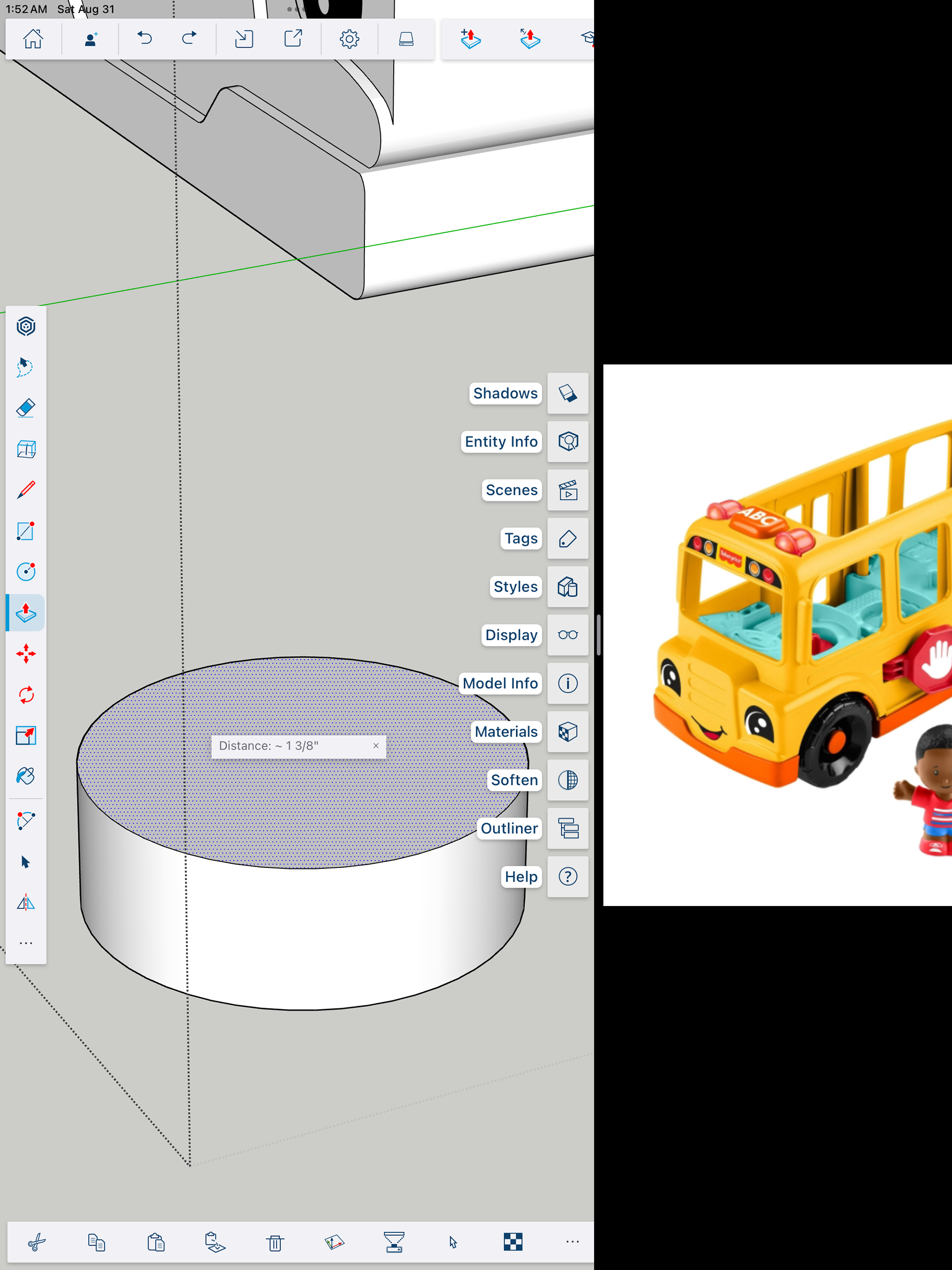Click the Entity Info label
The width and height of the screenshot is (952, 1270).
[501, 441]
